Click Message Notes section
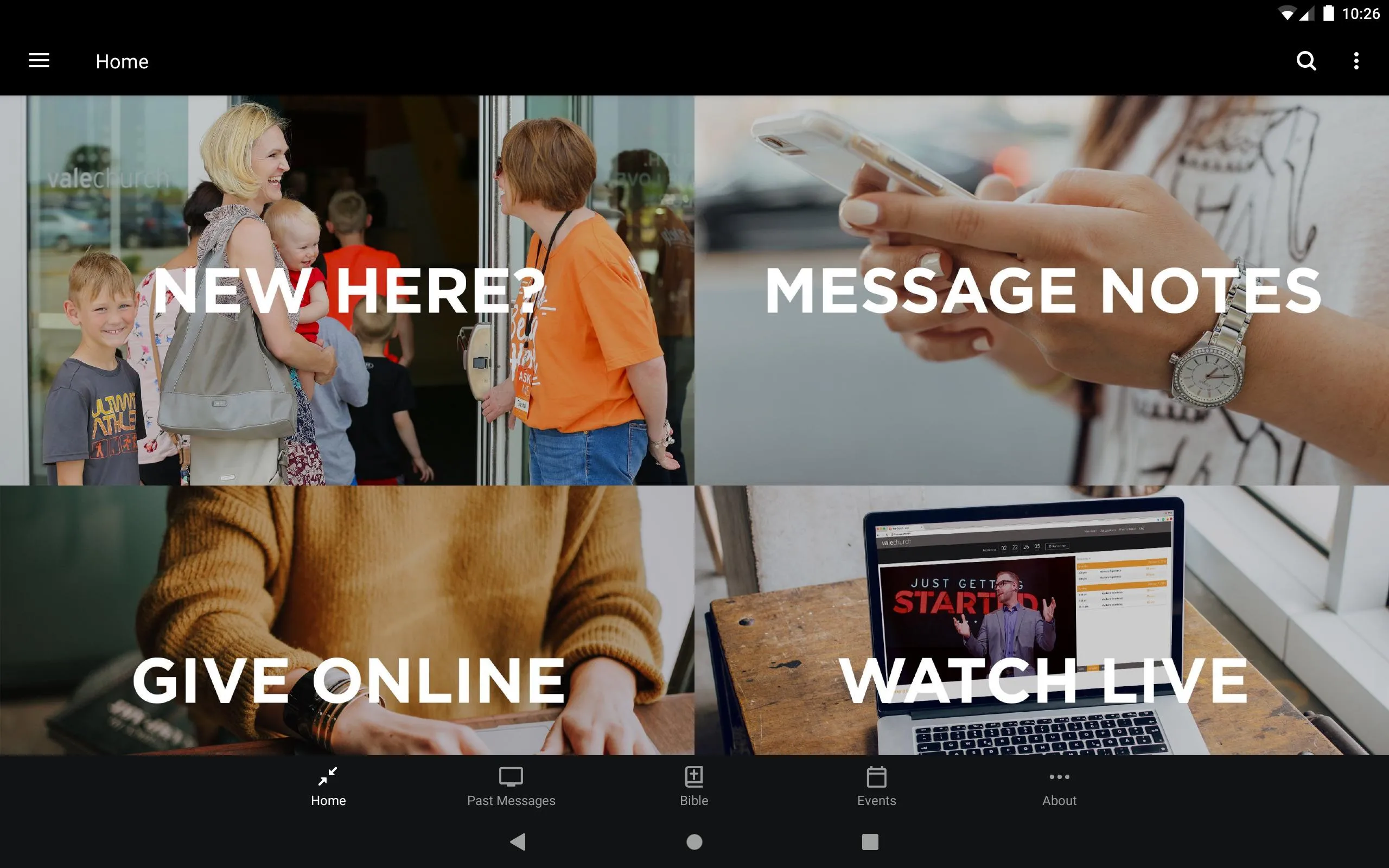Viewport: 1389px width, 868px height. click(x=1042, y=290)
